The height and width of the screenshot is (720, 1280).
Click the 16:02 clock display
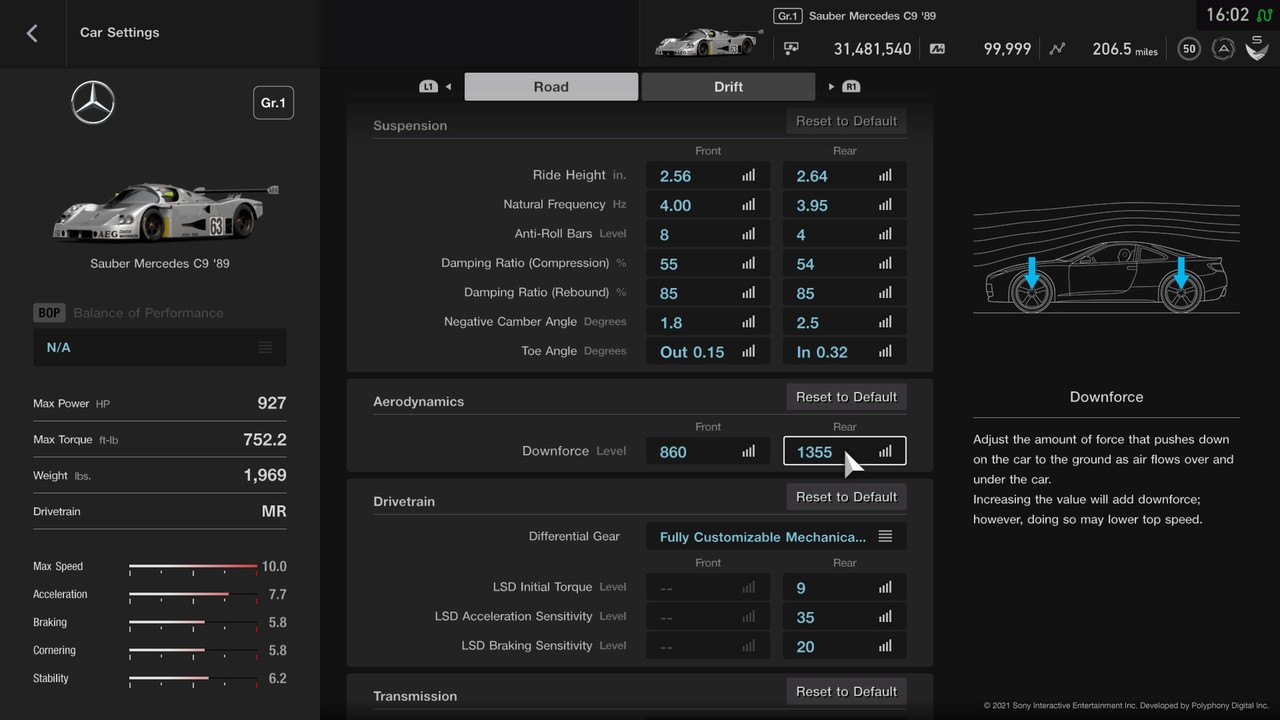pyautogui.click(x=1227, y=15)
